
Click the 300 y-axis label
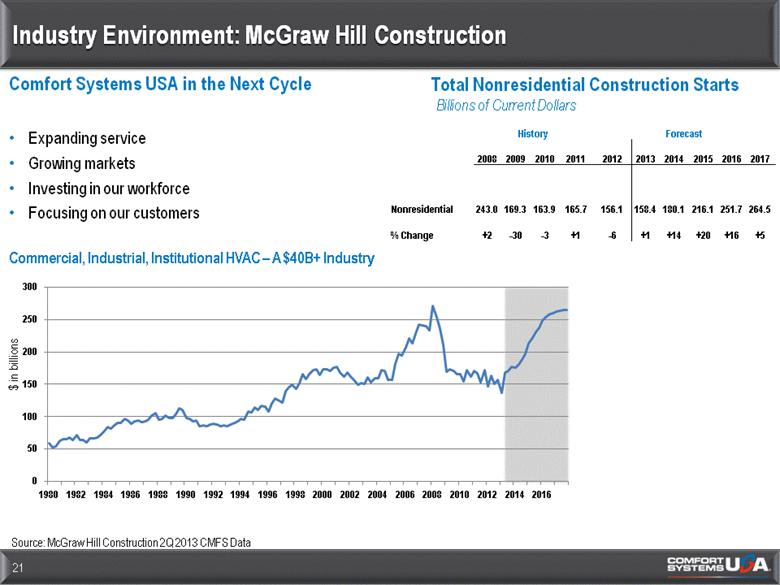(x=30, y=287)
